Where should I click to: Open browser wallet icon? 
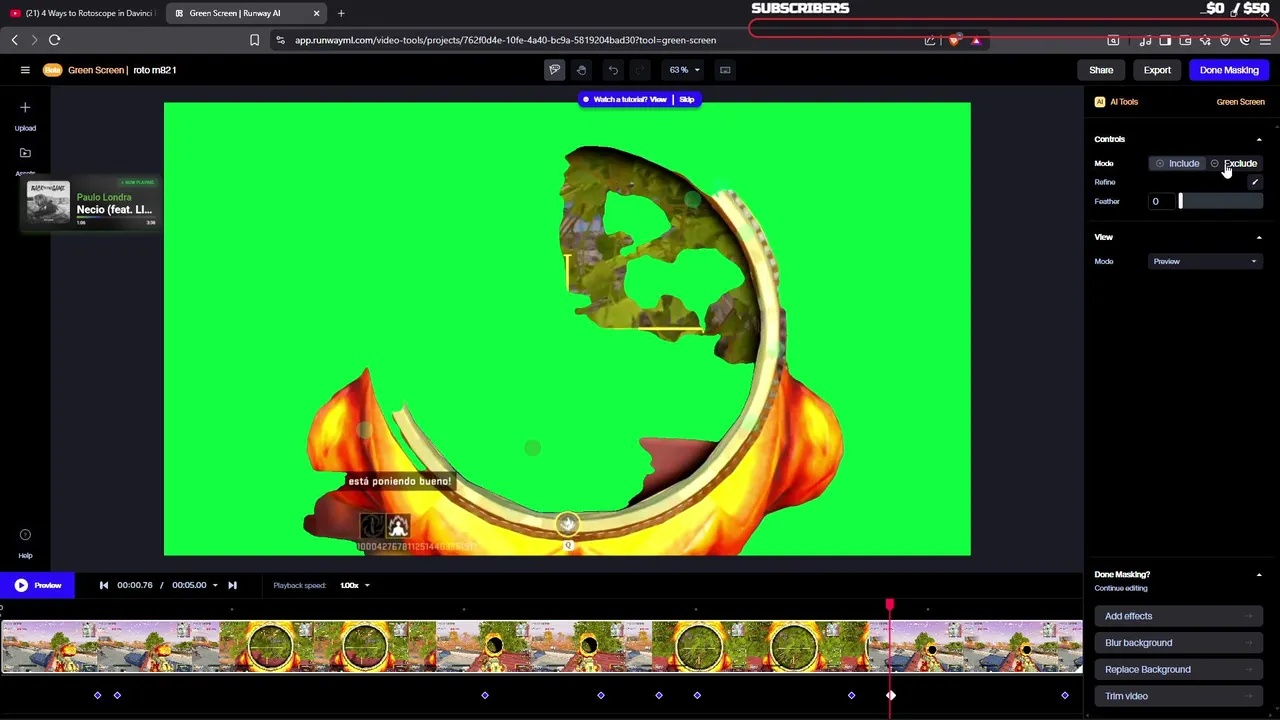(x=1185, y=40)
